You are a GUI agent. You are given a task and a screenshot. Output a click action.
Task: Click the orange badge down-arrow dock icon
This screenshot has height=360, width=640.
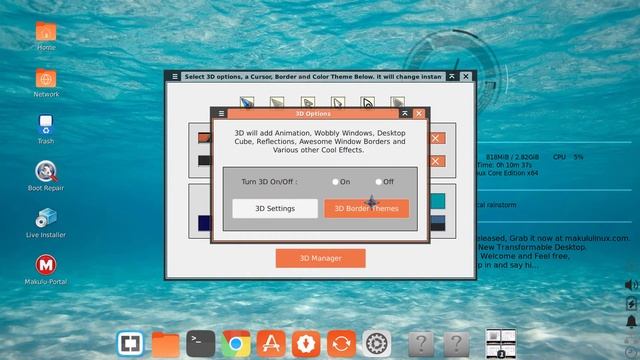[x=306, y=344]
